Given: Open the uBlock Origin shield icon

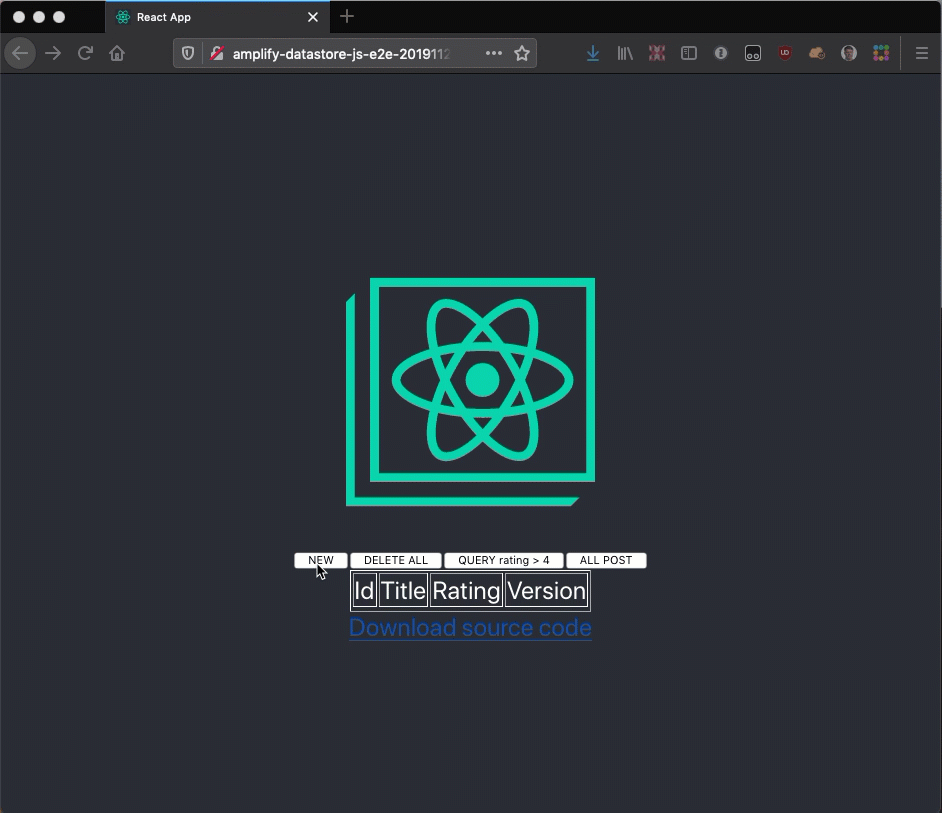Looking at the screenshot, I should click(x=785, y=53).
